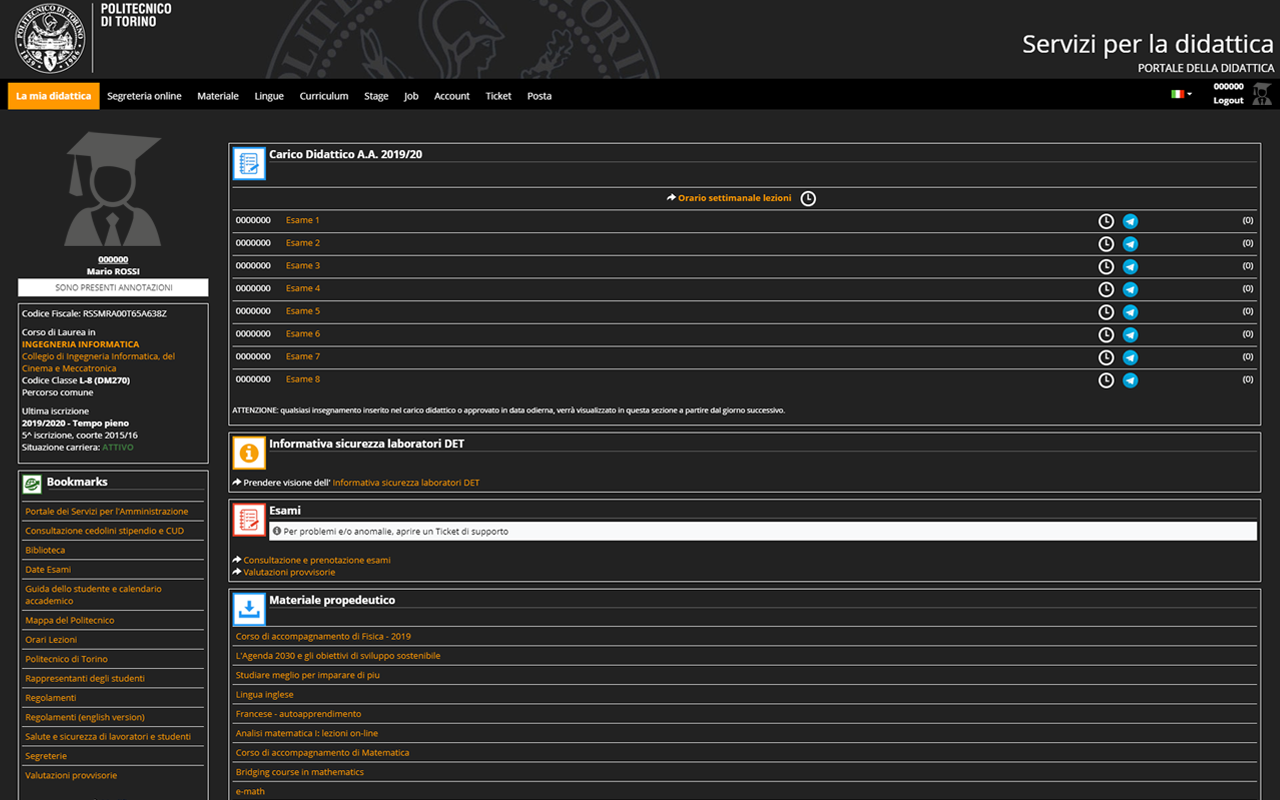
Task: Click the Carico Didattico checklist icon
Action: click(x=249, y=164)
